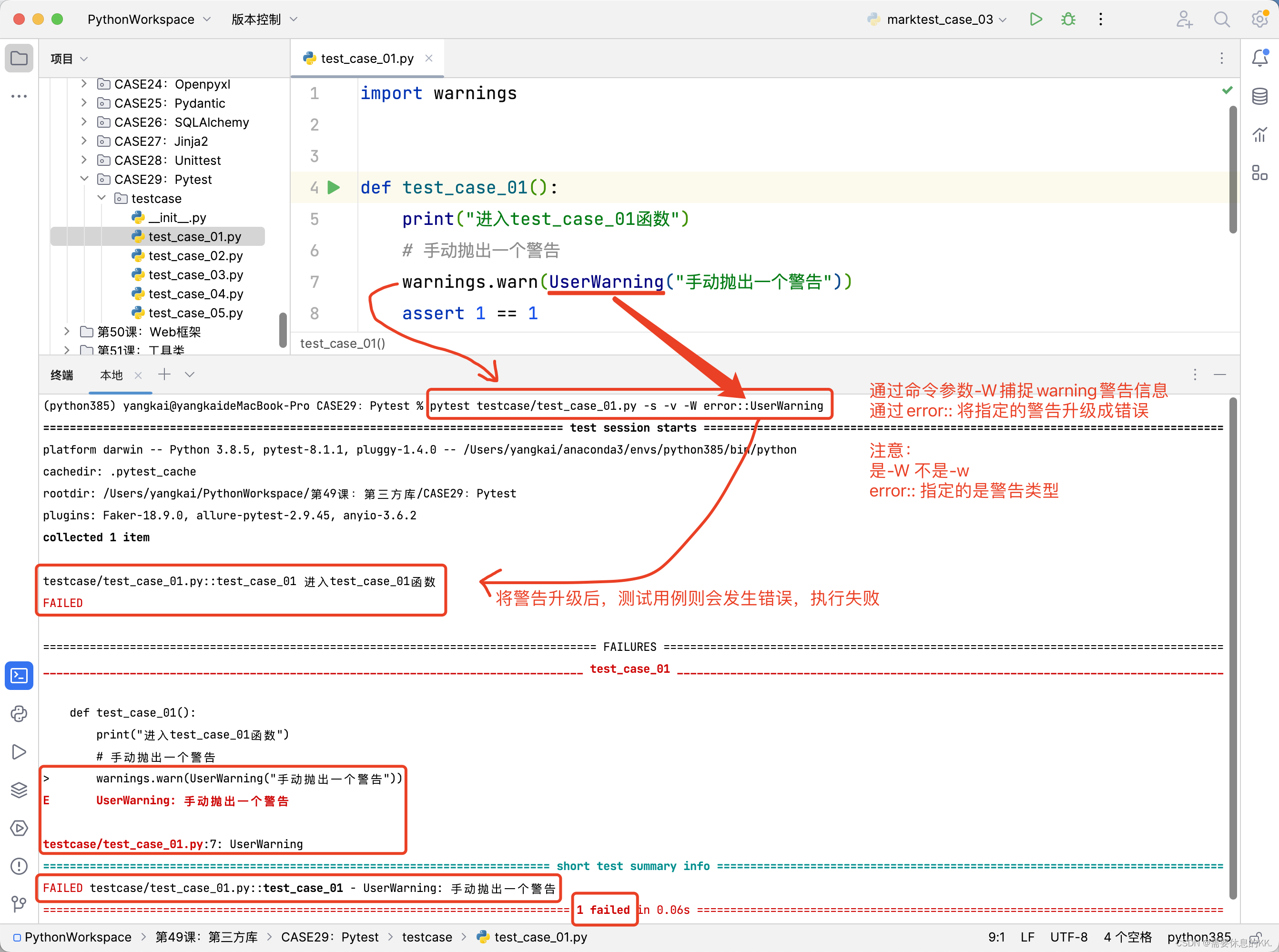Open the Problems exclamation icon
1279x952 pixels.
(x=19, y=866)
